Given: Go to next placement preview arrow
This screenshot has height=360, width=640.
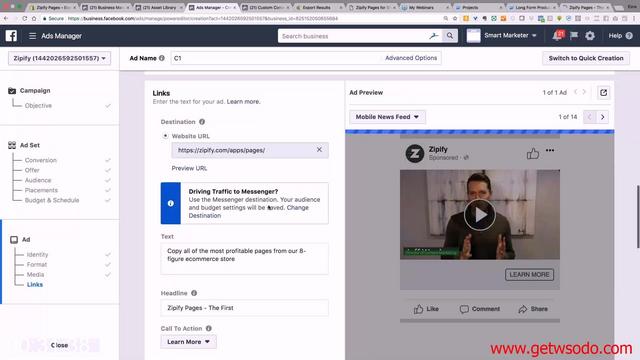Looking at the screenshot, I should 602,117.
